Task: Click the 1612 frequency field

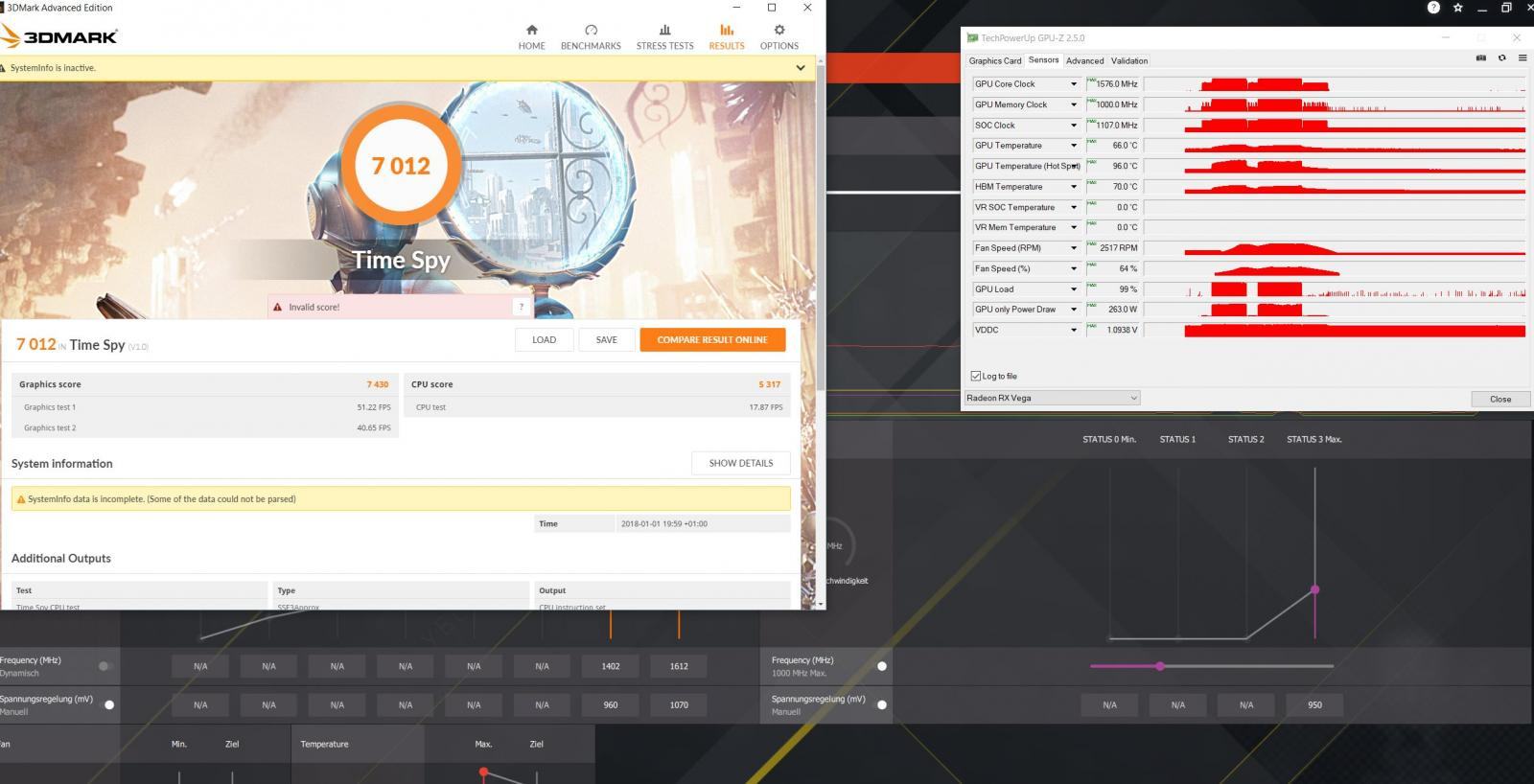Action: point(679,666)
